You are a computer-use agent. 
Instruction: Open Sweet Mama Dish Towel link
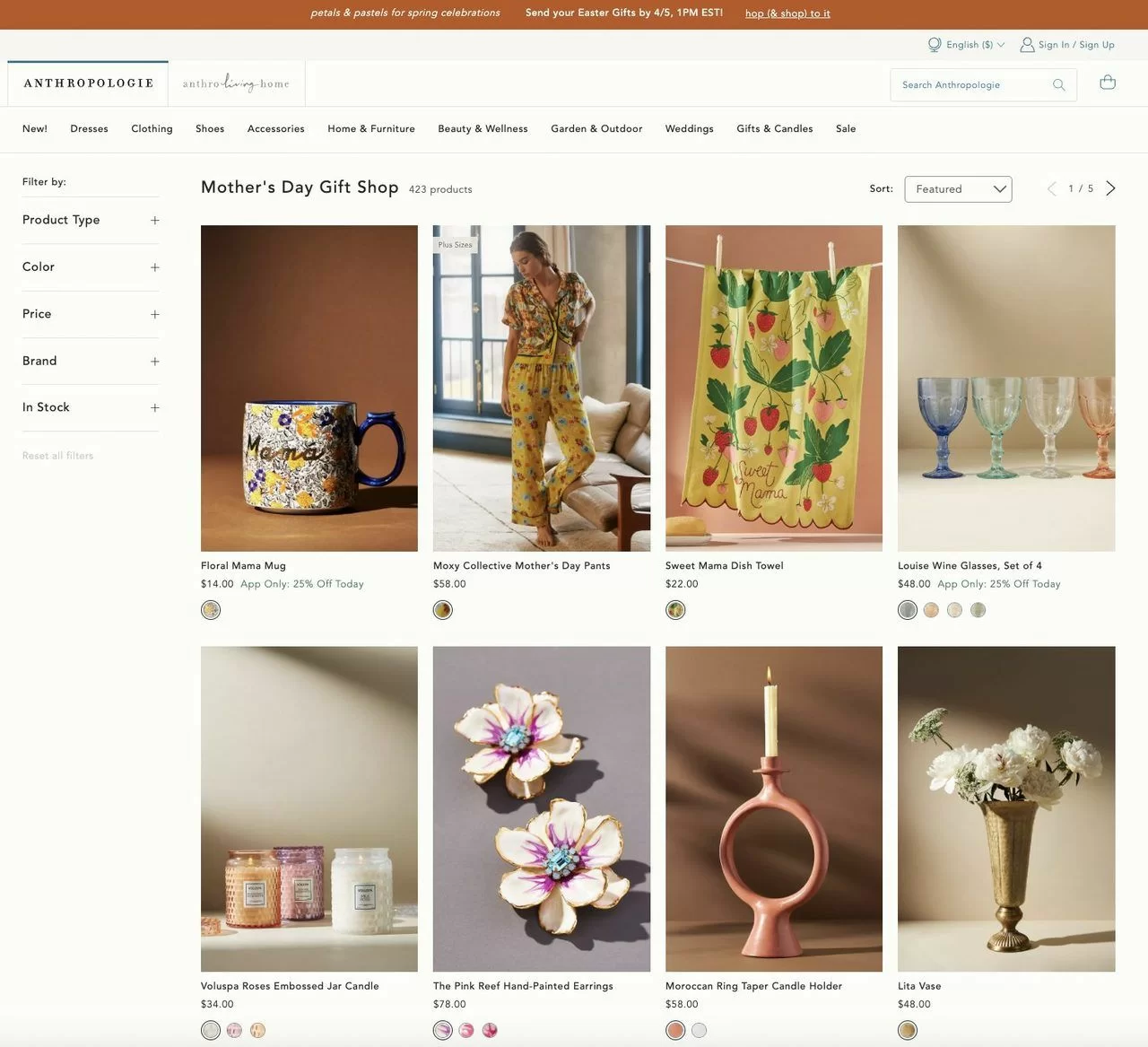[x=724, y=566]
